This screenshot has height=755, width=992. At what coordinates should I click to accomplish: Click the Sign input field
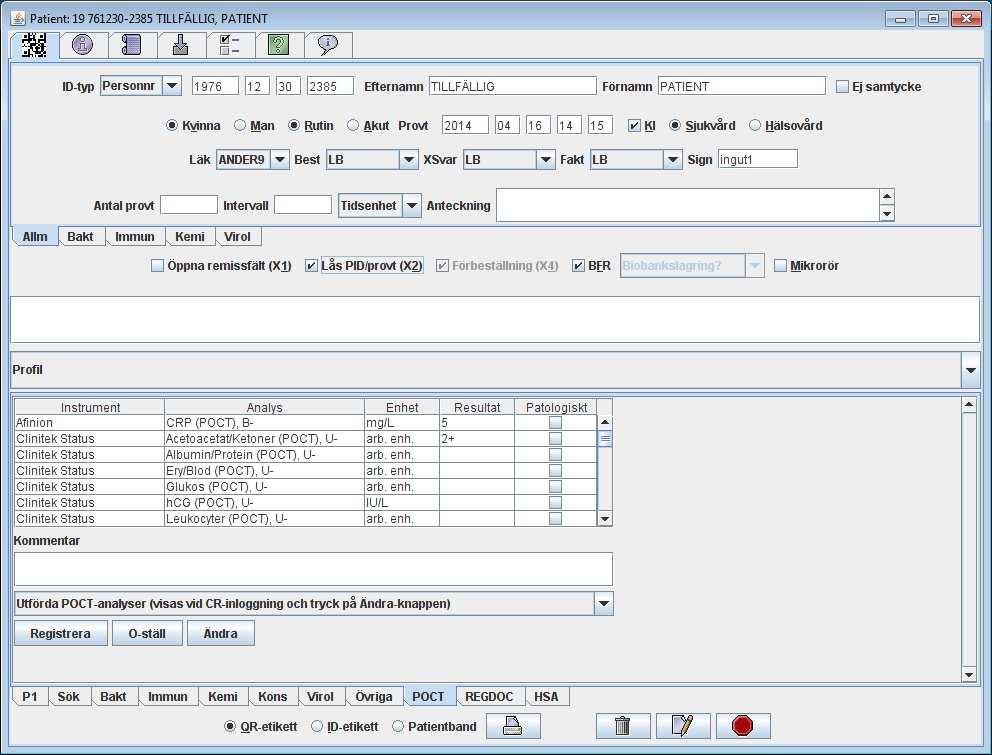click(757, 159)
